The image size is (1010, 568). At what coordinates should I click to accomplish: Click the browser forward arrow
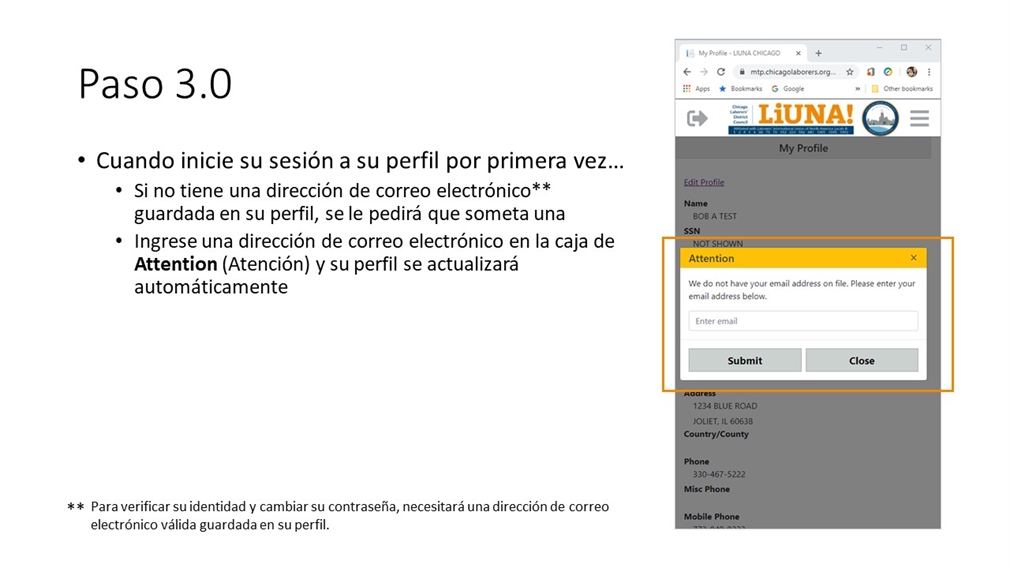[703, 72]
